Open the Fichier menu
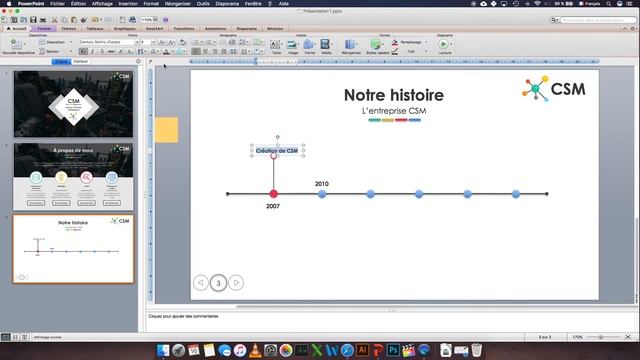Screen dimensions: 640x360 tap(58, 4)
